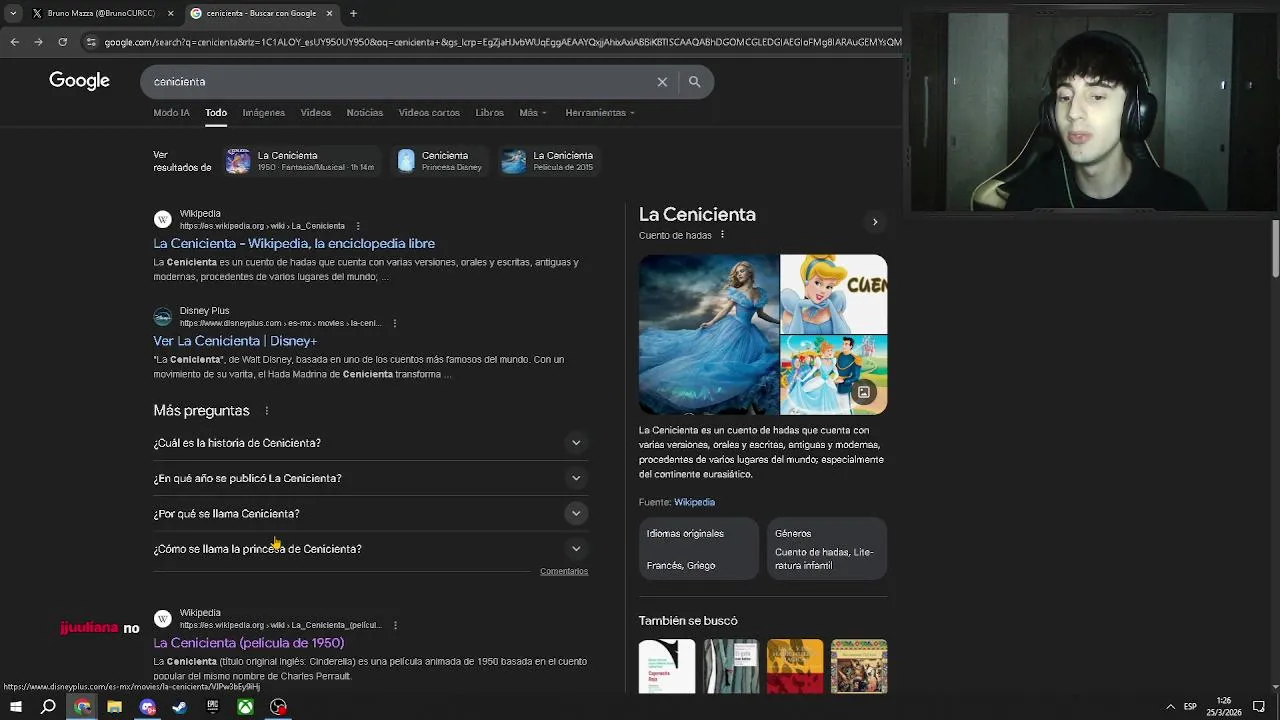The height and width of the screenshot is (720, 1280).
Task: Click the Wikipedia favicon of first result
Action: click(x=162, y=219)
